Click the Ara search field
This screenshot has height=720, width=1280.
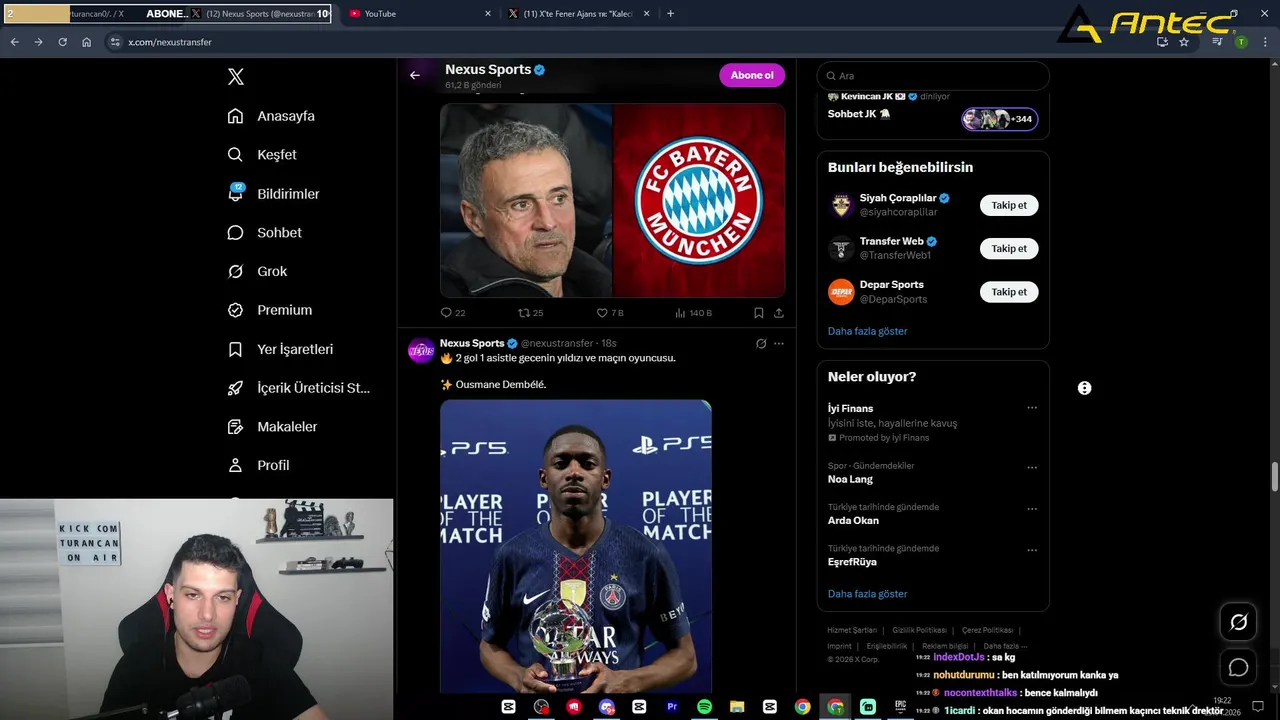(933, 76)
